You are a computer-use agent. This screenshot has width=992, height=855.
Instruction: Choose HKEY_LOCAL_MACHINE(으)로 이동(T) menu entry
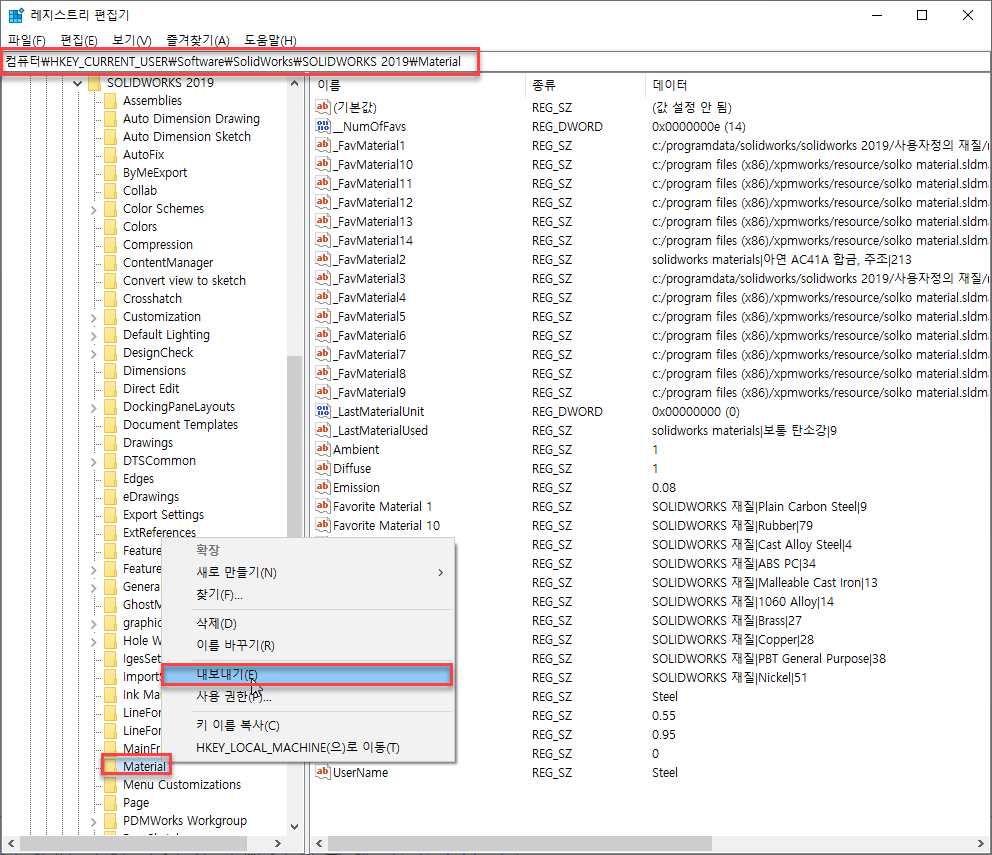pyautogui.click(x=307, y=747)
